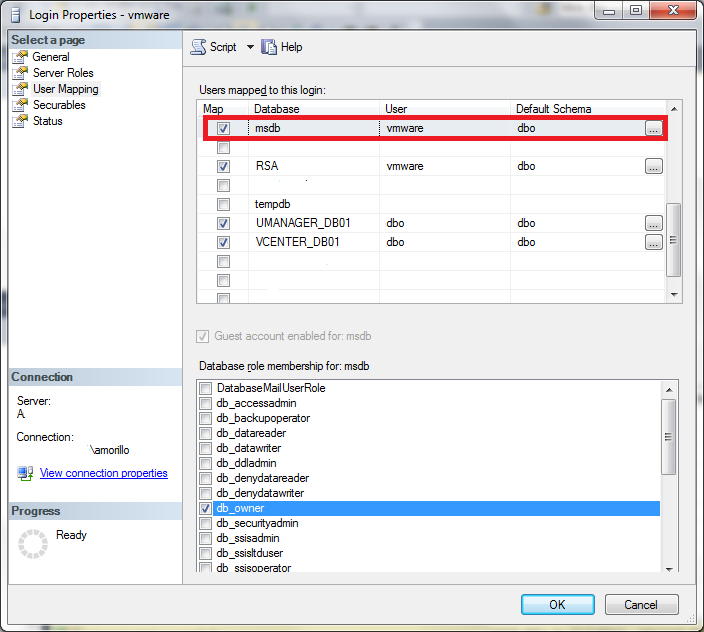The height and width of the screenshot is (632, 704).
Task: Select the dbo default schema for RSA
Action: point(526,166)
